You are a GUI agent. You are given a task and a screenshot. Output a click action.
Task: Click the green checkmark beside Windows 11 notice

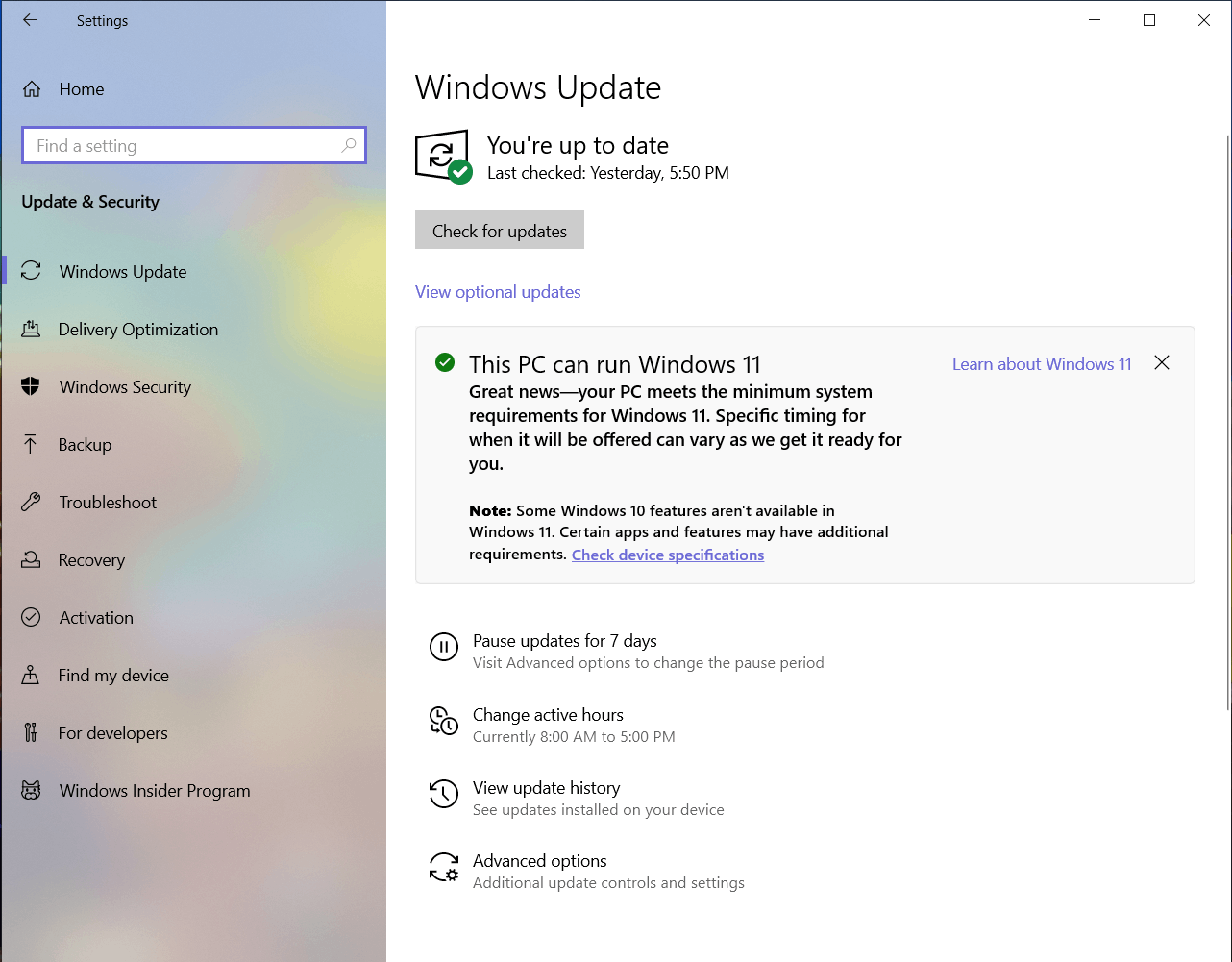click(x=445, y=362)
